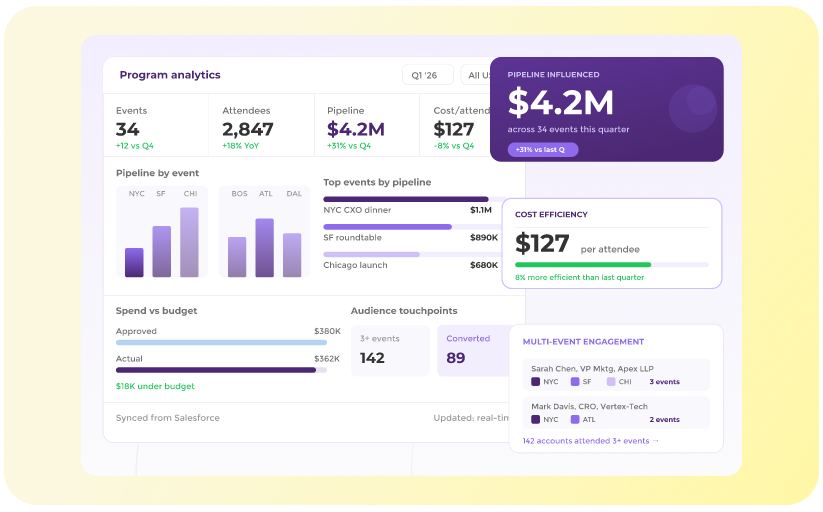This screenshot has width=823, height=512.
Task: Select the Sarah Chen, VP Mktg engagement row
Action: click(616, 375)
